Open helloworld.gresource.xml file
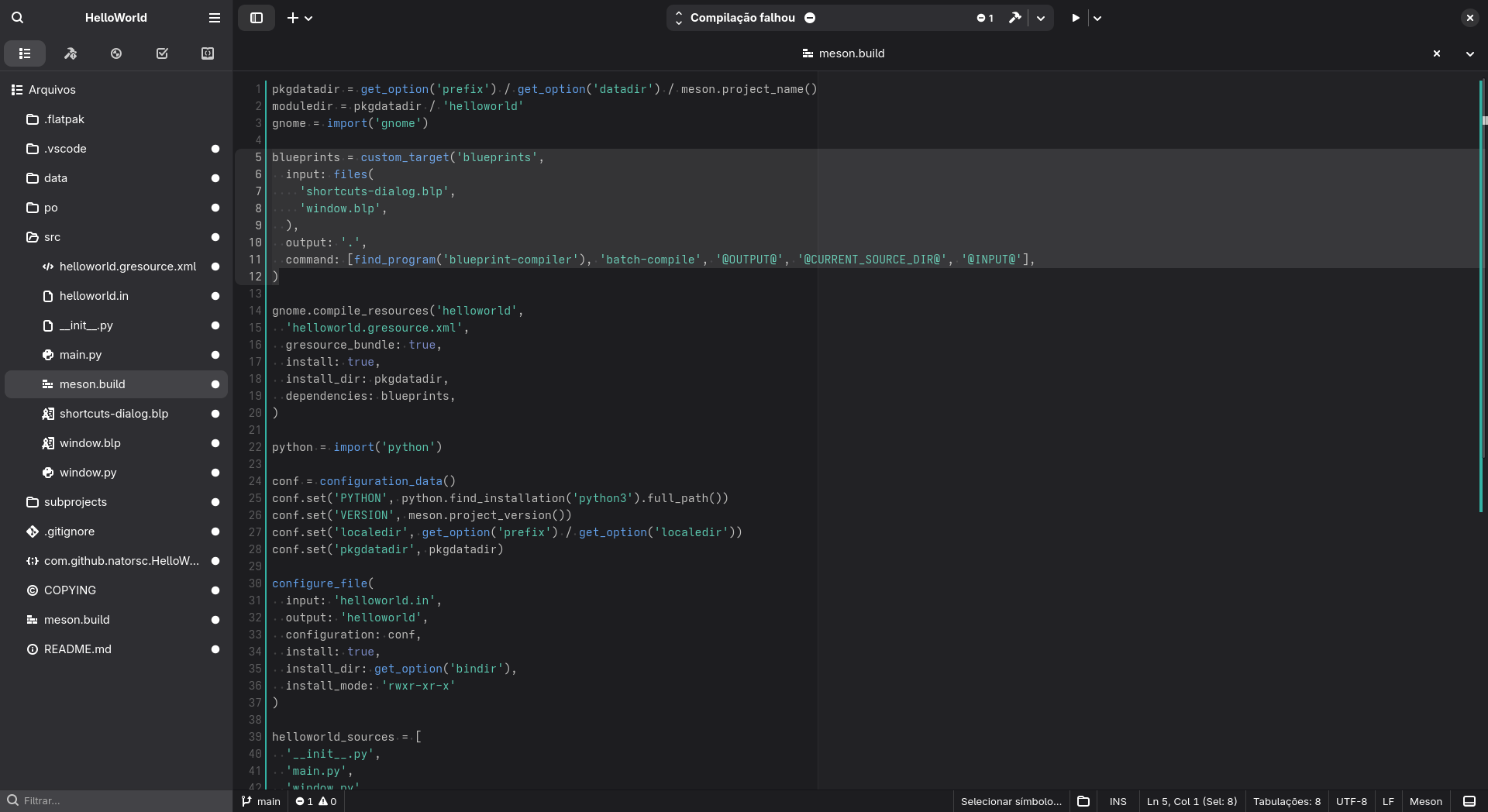 (116, 267)
